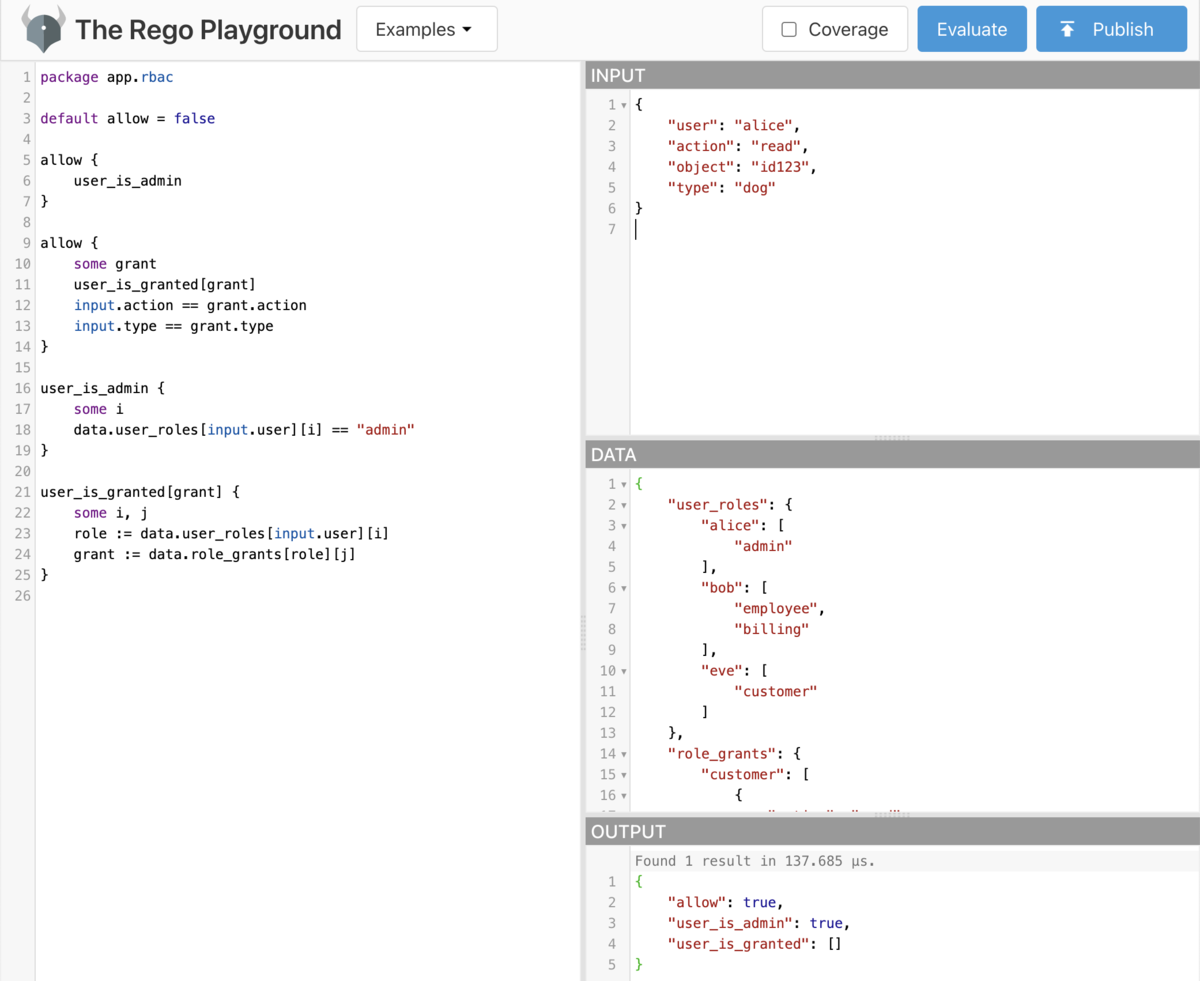Open the Examples dropdown menu
The width and height of the screenshot is (1200, 981).
tap(426, 30)
